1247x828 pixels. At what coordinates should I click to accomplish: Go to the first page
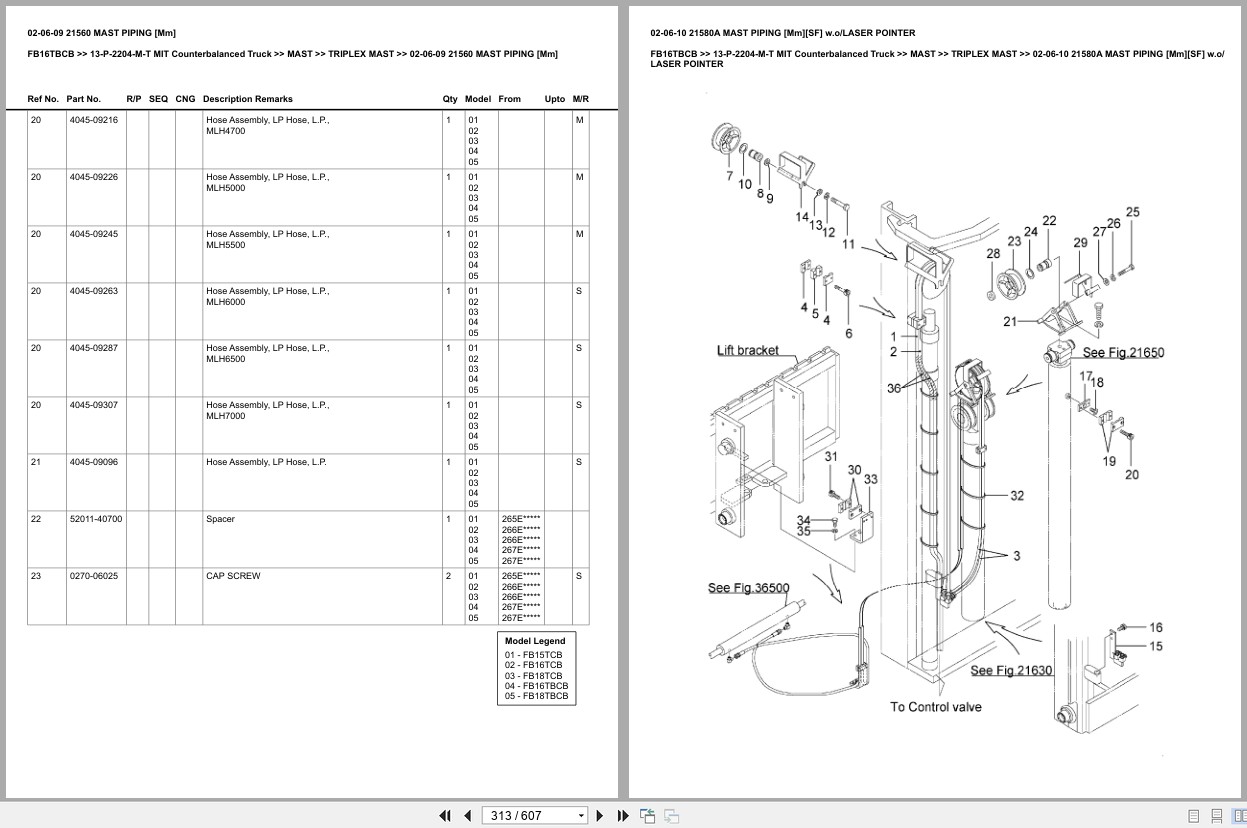point(445,816)
